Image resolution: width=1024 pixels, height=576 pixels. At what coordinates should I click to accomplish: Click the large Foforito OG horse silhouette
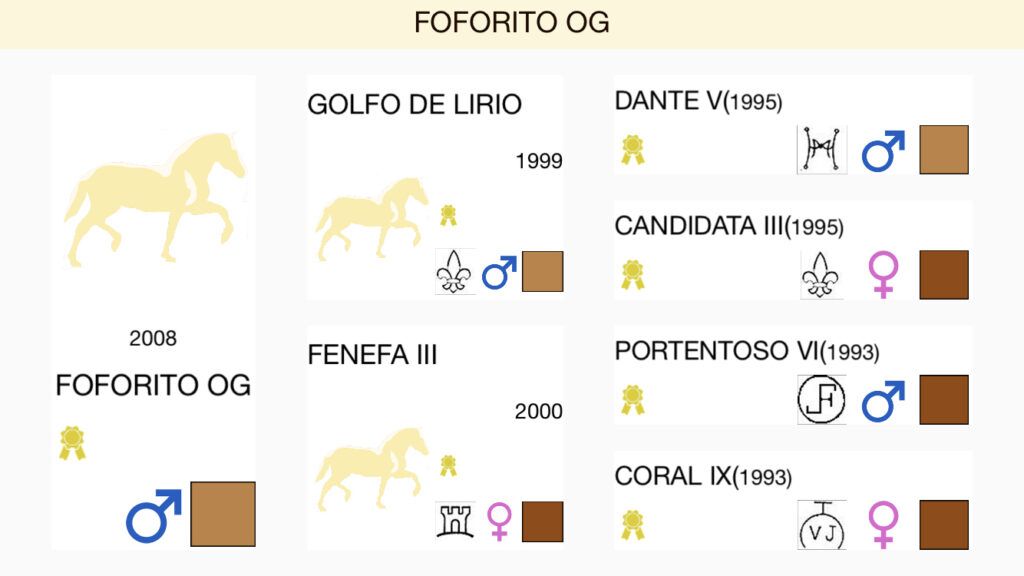(x=154, y=199)
